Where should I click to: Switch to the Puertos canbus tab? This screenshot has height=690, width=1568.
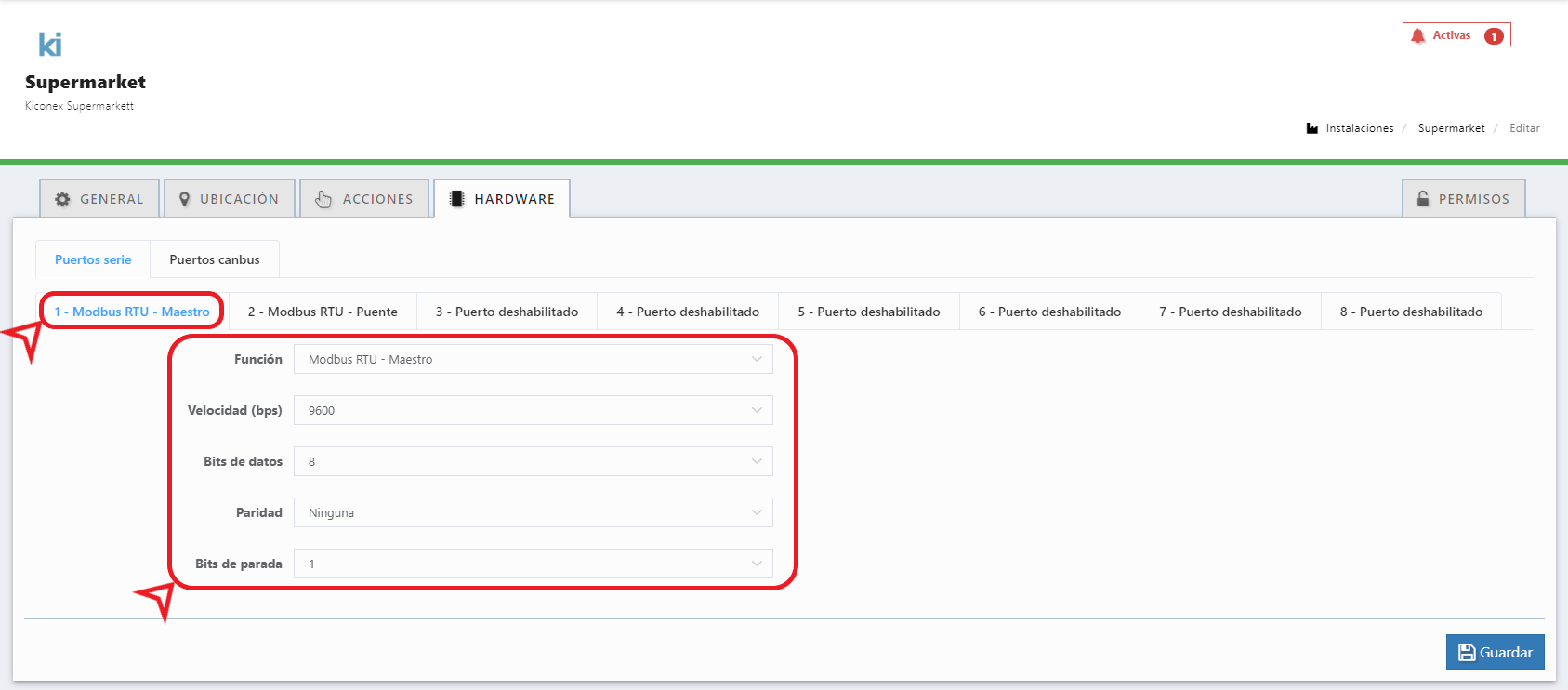coord(215,259)
